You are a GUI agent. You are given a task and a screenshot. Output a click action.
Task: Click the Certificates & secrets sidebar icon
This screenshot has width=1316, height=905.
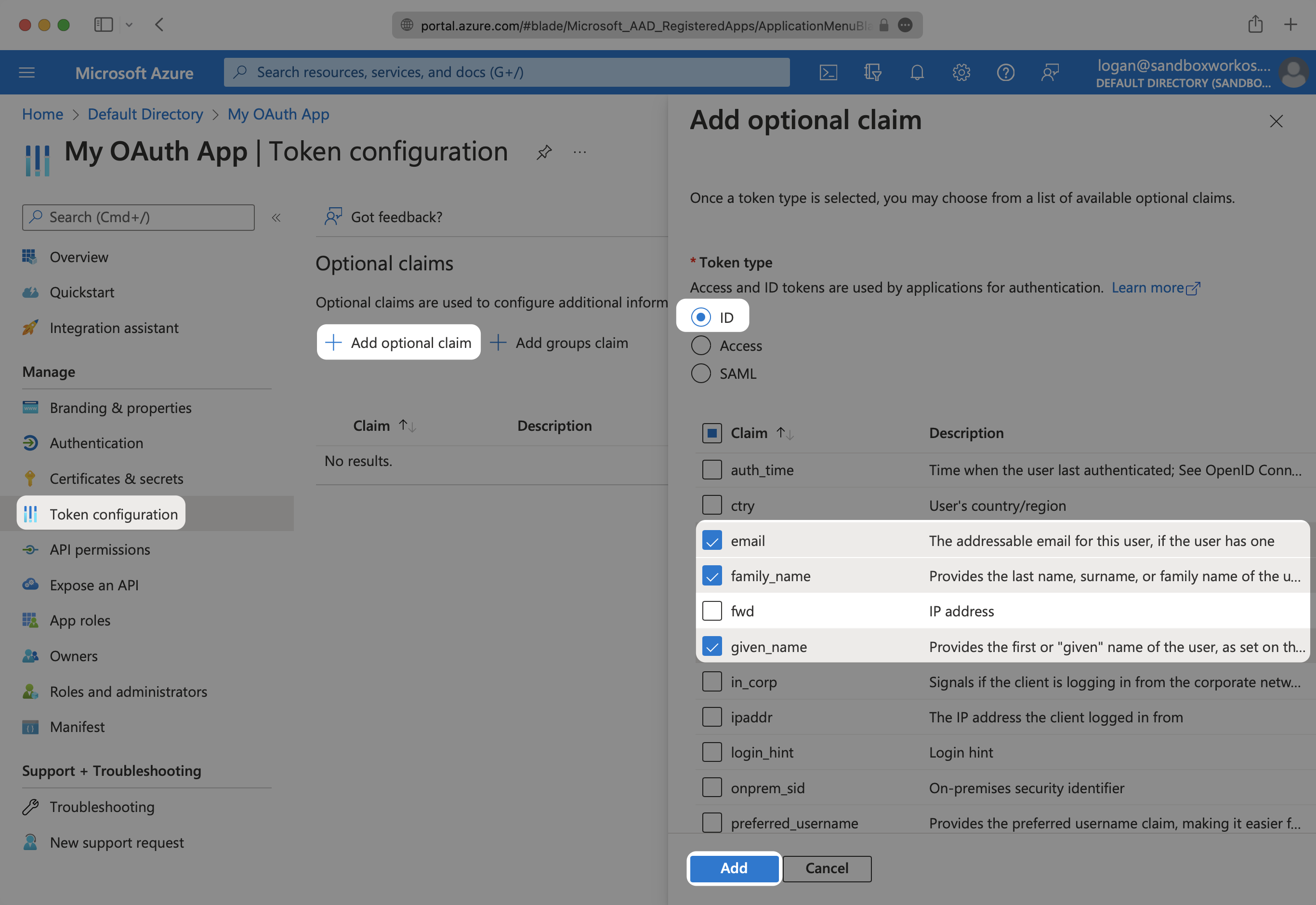[x=31, y=477]
